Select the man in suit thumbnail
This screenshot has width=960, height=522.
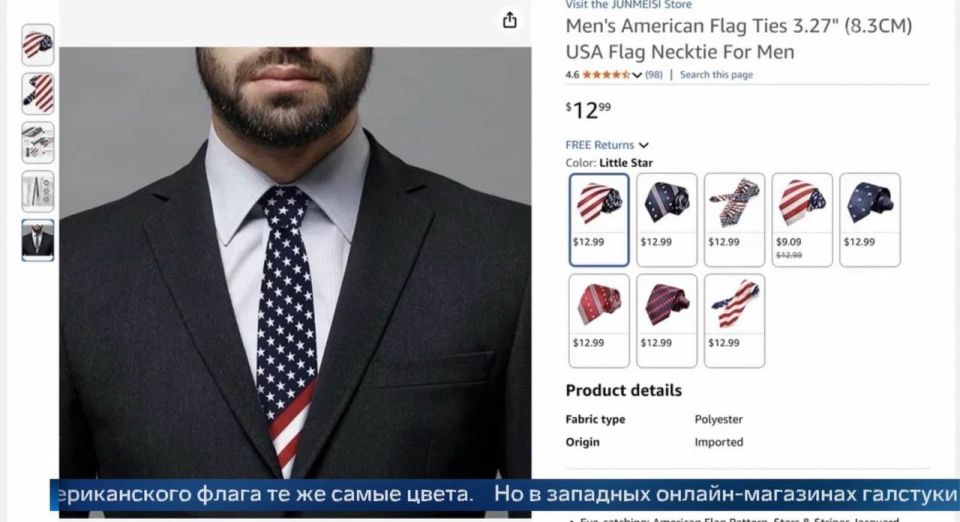point(38,240)
